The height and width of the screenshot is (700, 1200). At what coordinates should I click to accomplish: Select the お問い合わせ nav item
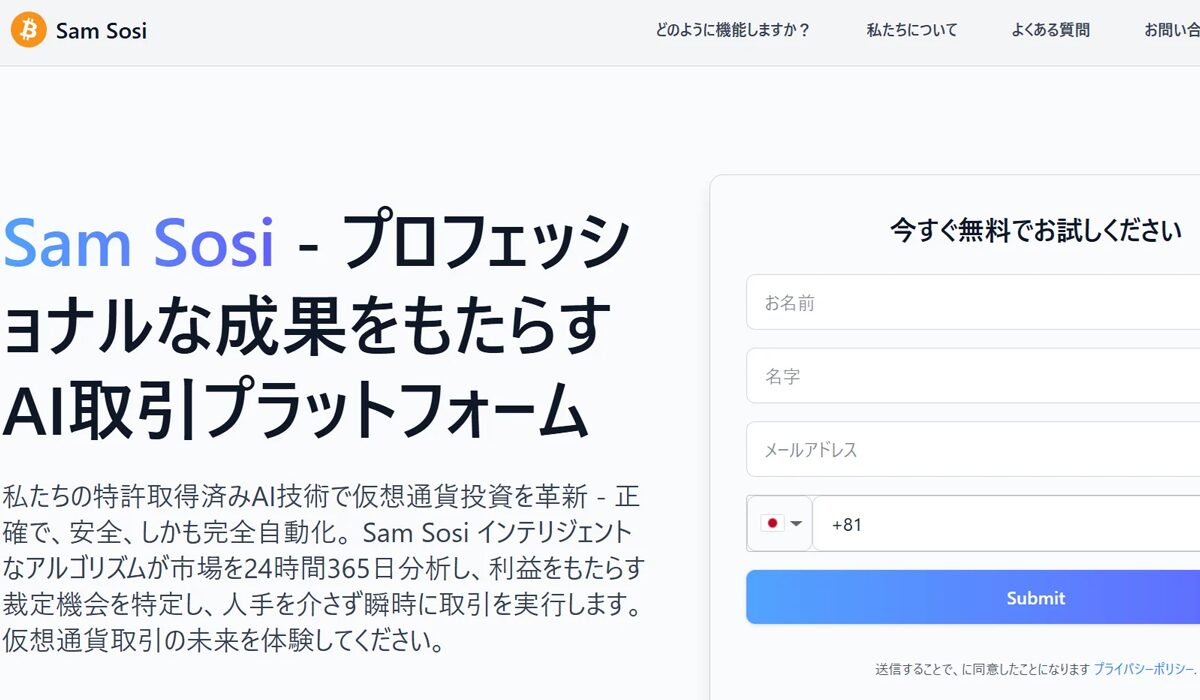[x=1172, y=30]
